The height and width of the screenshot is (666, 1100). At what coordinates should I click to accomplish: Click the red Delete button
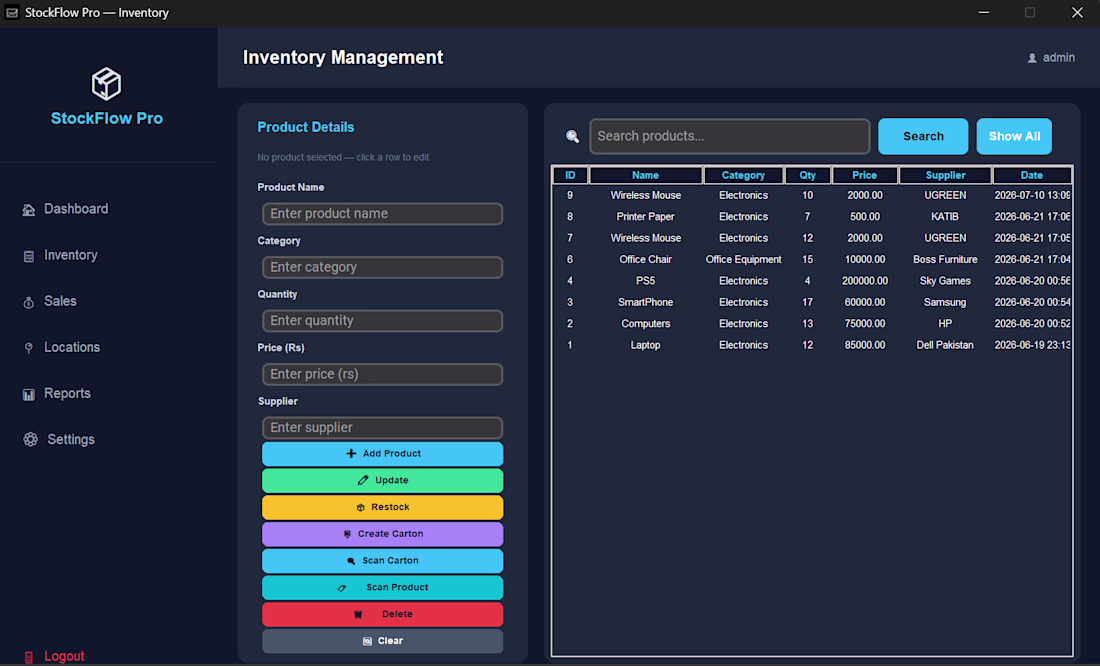(x=382, y=614)
